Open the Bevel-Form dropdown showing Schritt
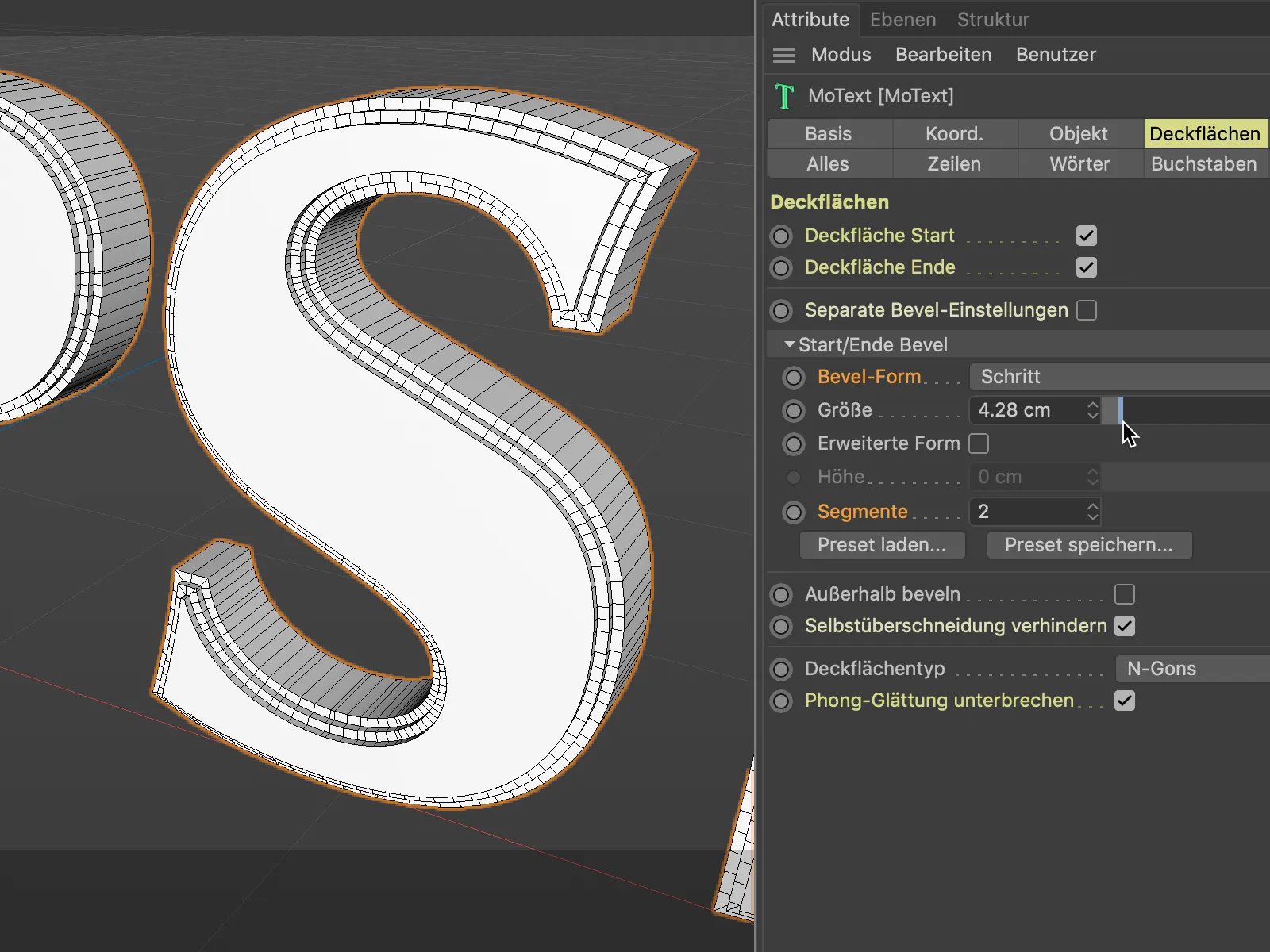 [1119, 377]
